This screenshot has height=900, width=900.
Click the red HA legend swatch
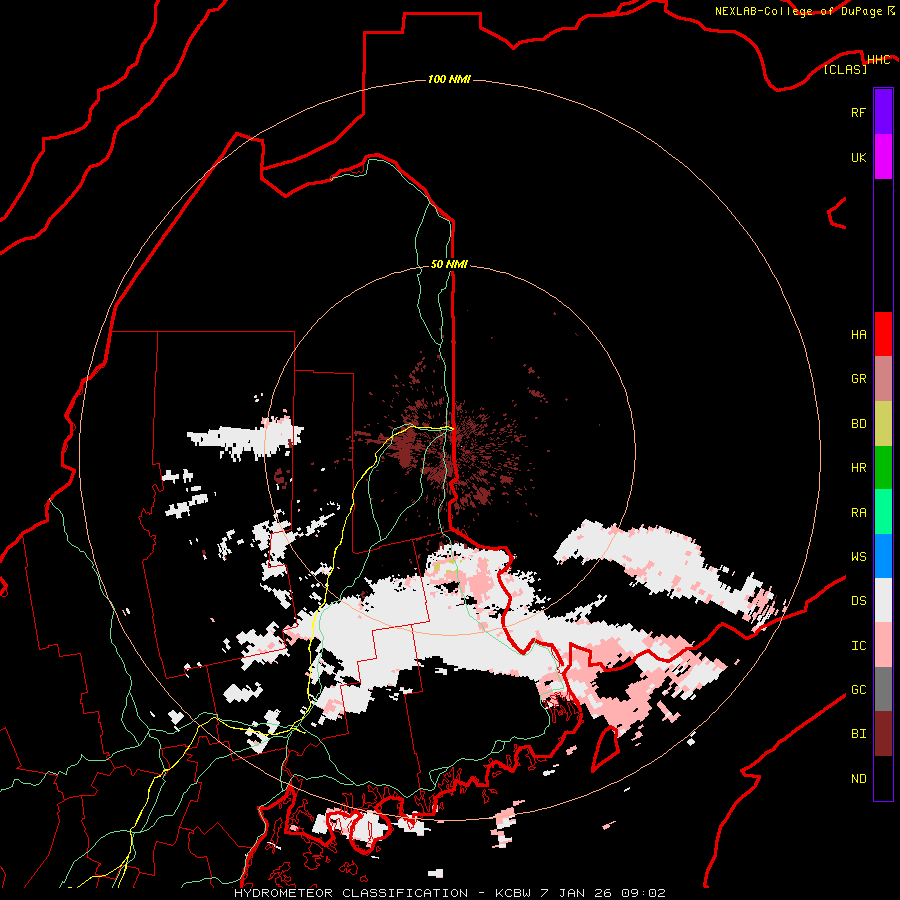tap(883, 334)
